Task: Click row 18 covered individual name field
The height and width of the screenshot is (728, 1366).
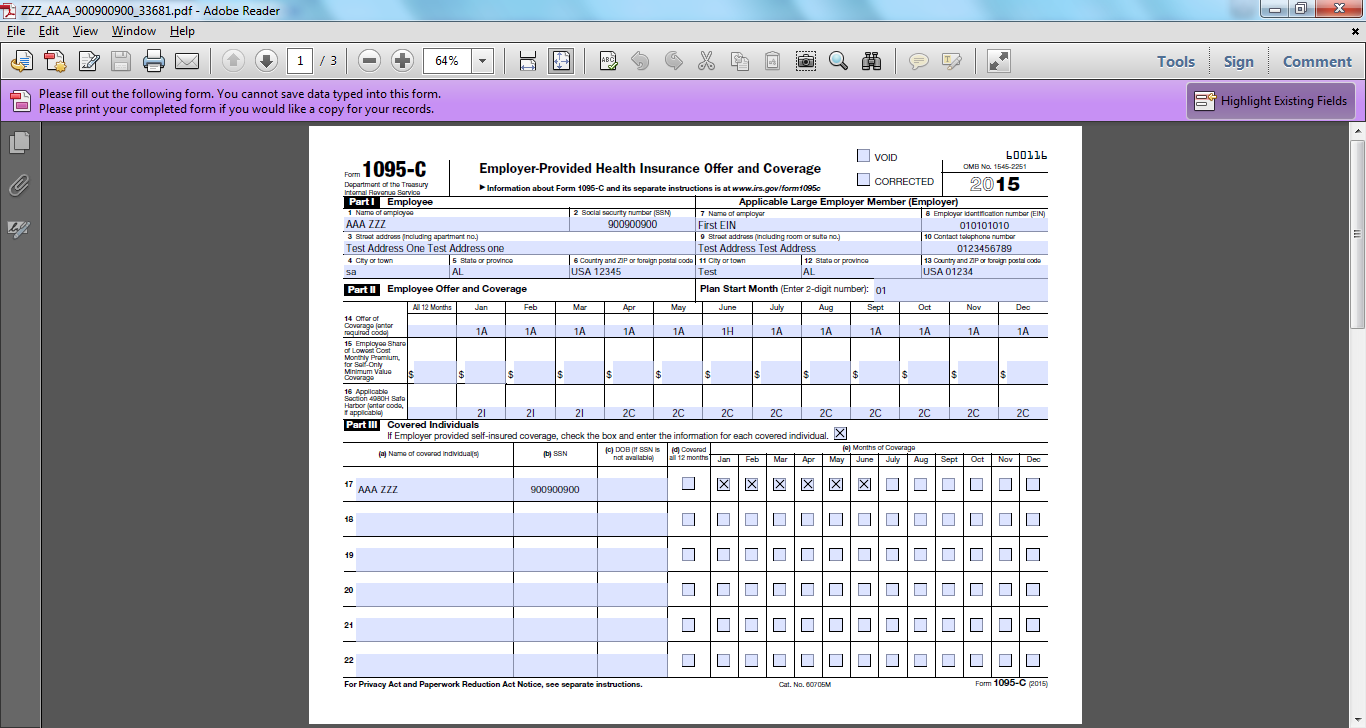Action: (434, 524)
